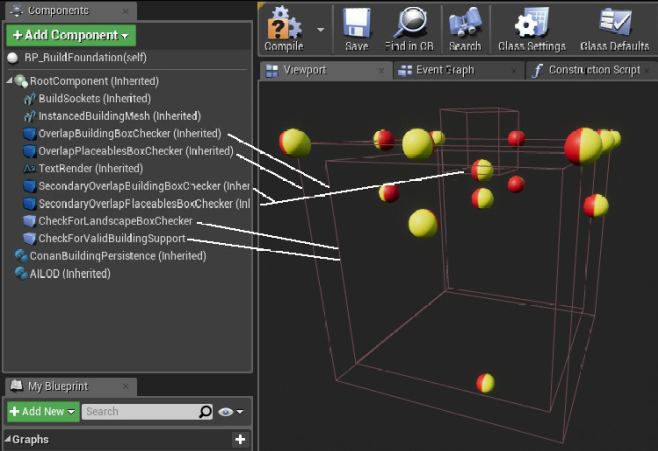
Task: Open the Compile options dropdown arrow
Action: [x=320, y=30]
